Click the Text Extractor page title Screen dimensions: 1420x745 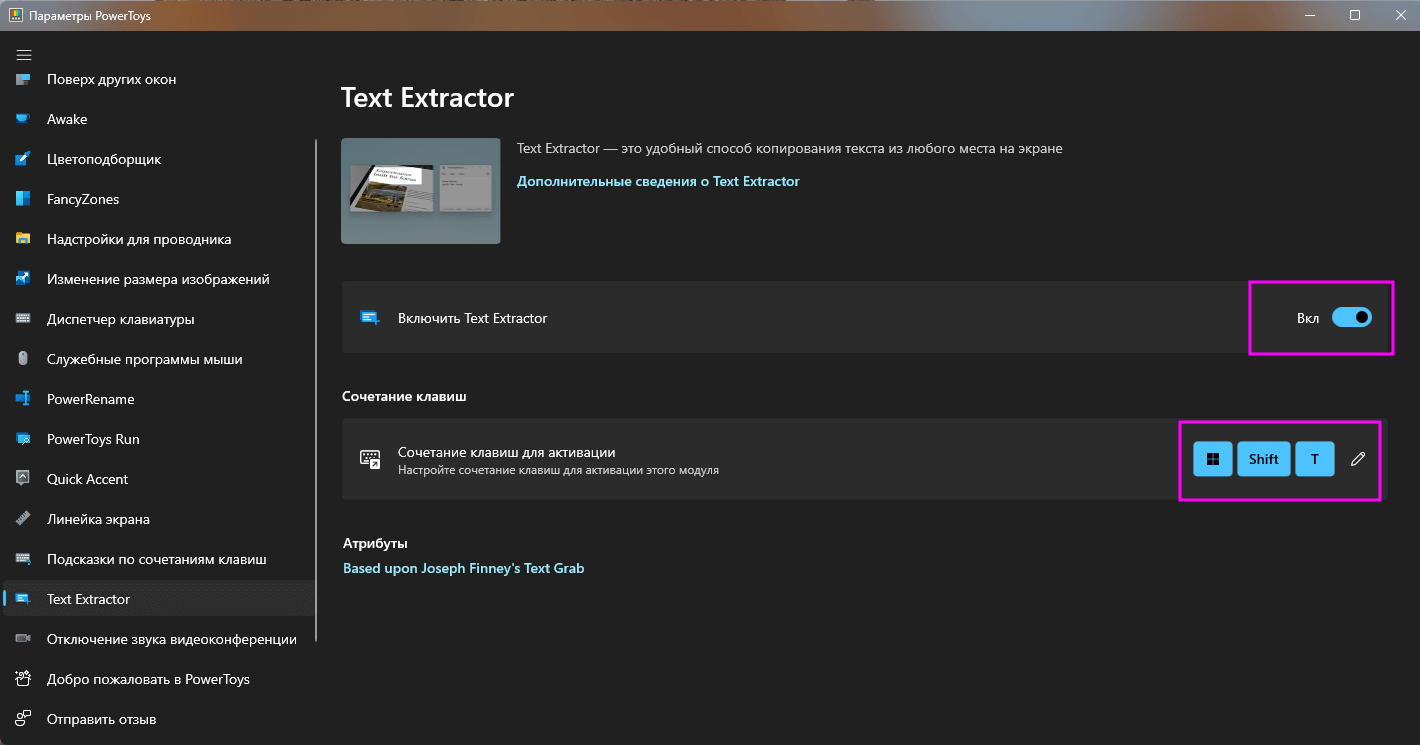(x=427, y=97)
